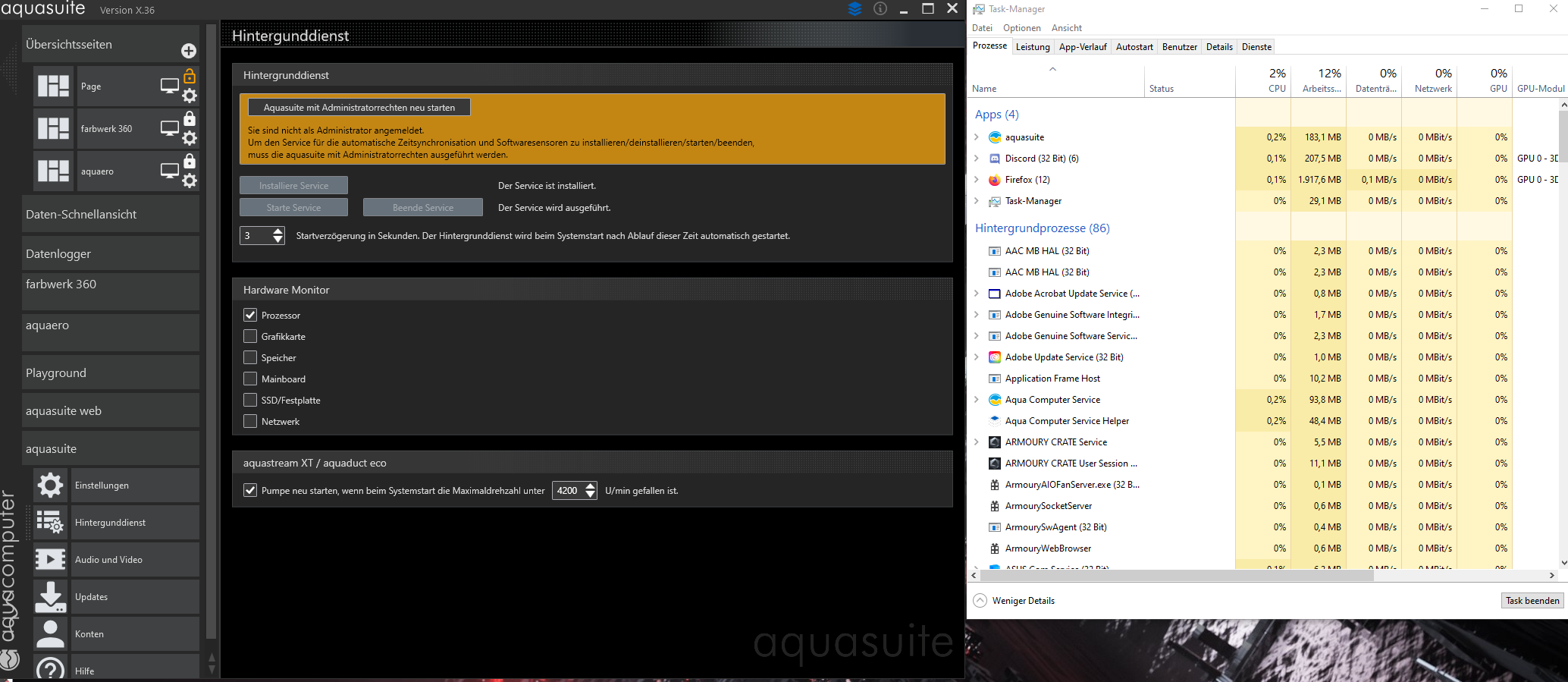This screenshot has width=1568, height=682.
Task: Enable the Mainboard checkbox
Action: [250, 379]
